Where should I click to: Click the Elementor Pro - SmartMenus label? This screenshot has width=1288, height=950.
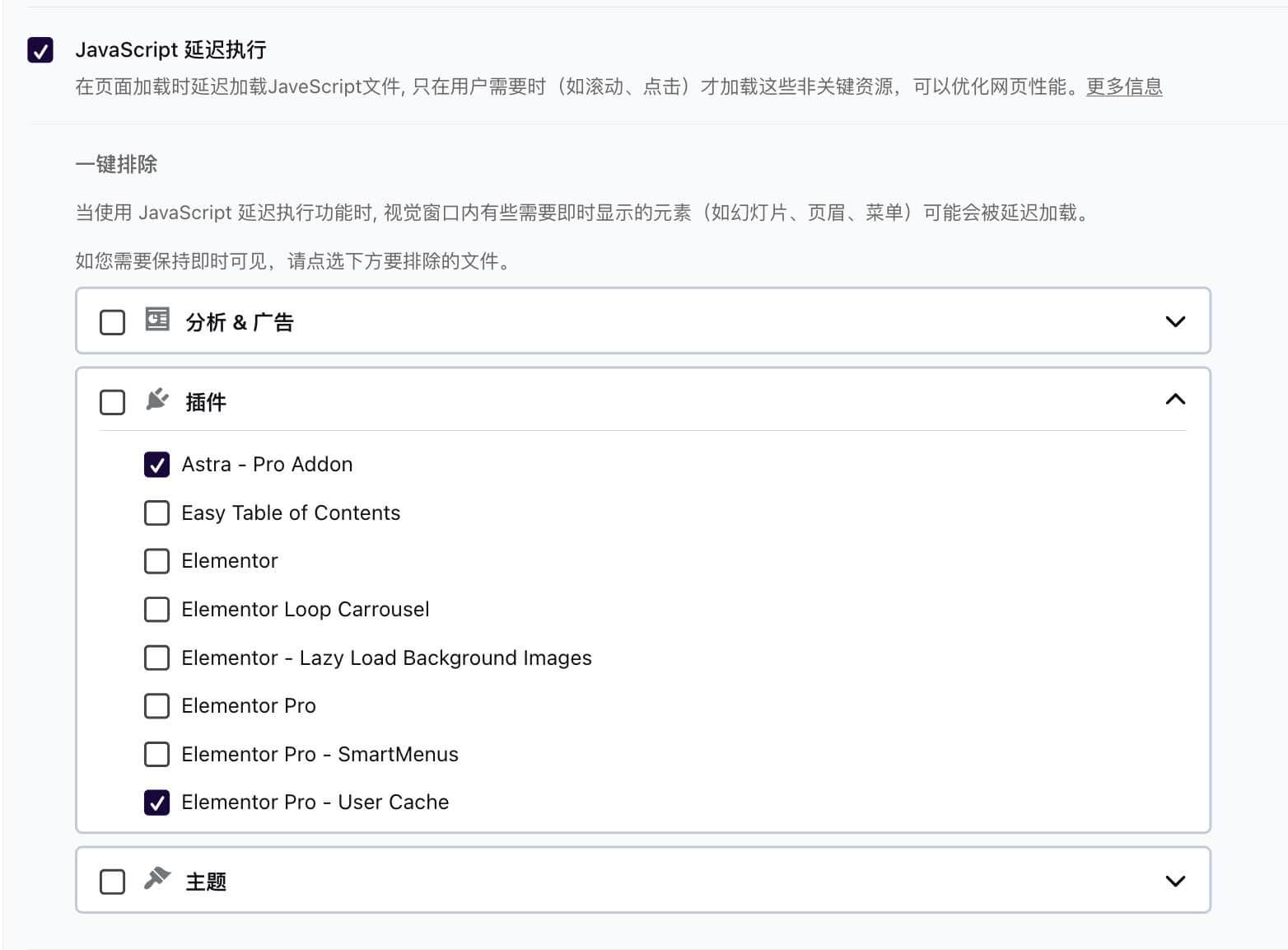coord(320,754)
